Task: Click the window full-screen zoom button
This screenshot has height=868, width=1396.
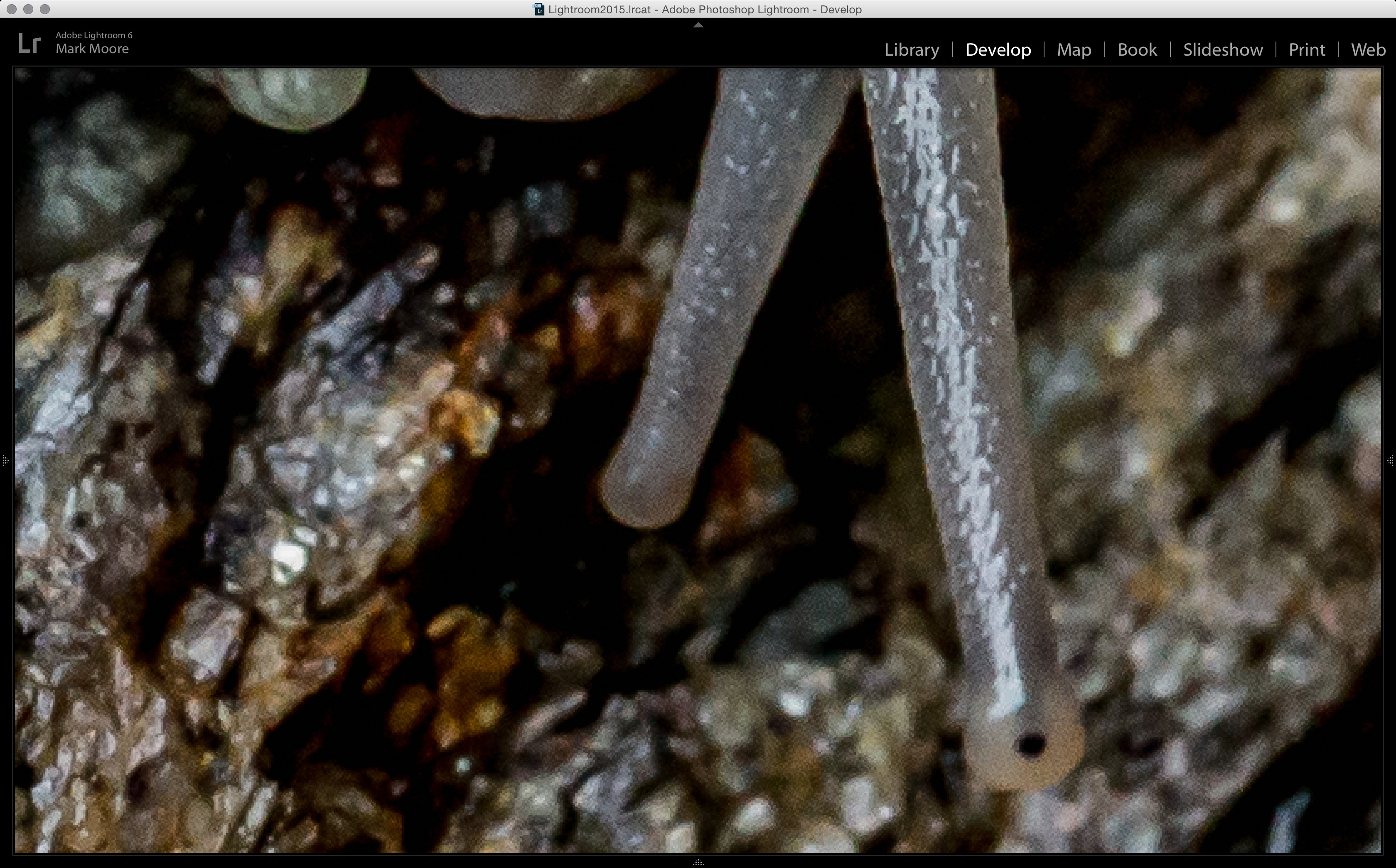Action: click(x=45, y=9)
